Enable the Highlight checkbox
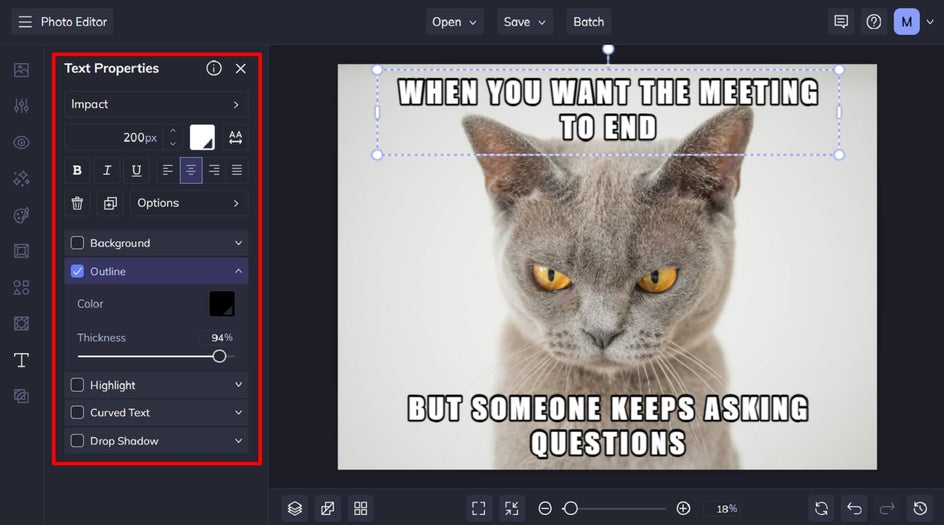This screenshot has height=525, width=944. tap(77, 385)
